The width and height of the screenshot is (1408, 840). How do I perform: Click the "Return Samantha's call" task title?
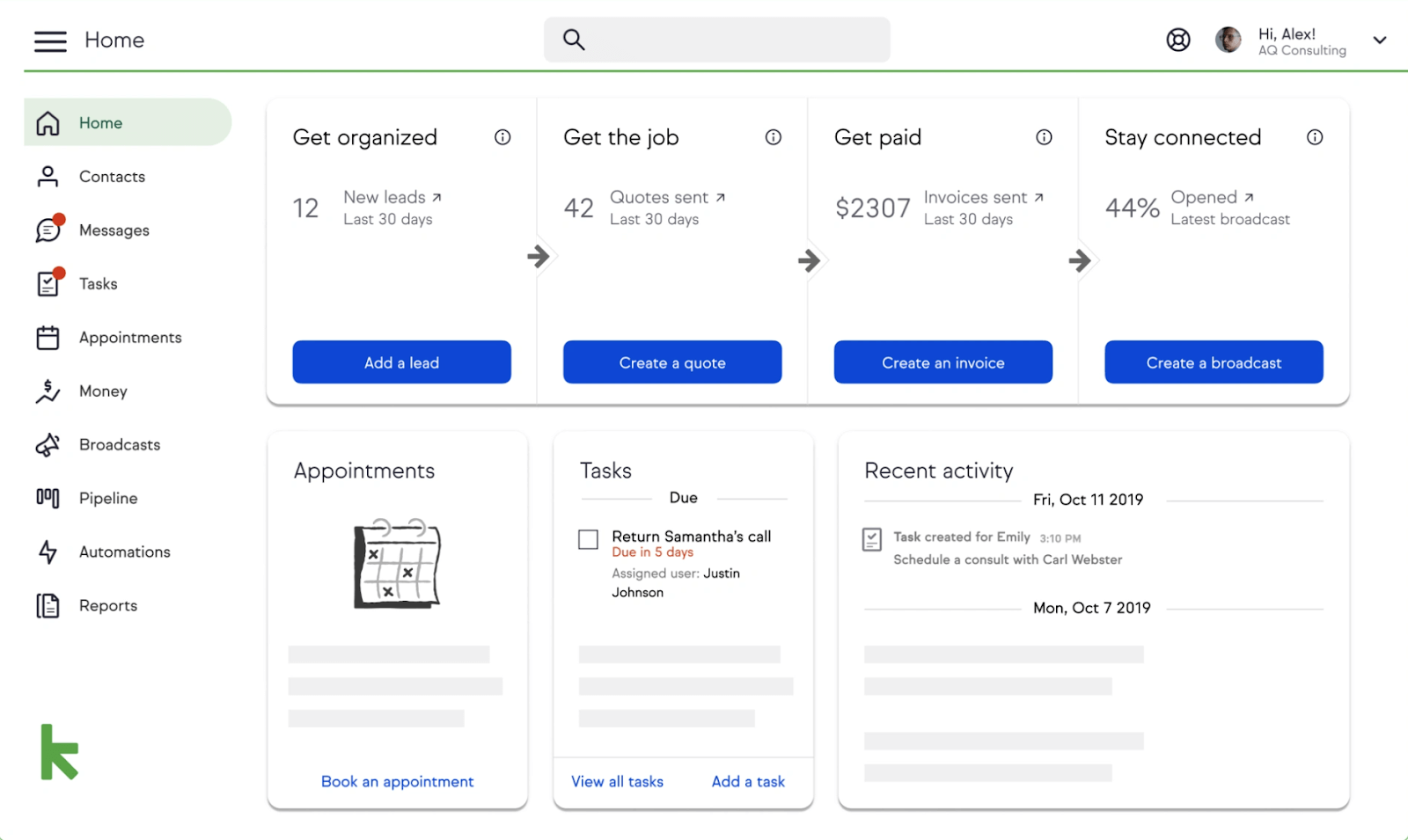coord(692,537)
